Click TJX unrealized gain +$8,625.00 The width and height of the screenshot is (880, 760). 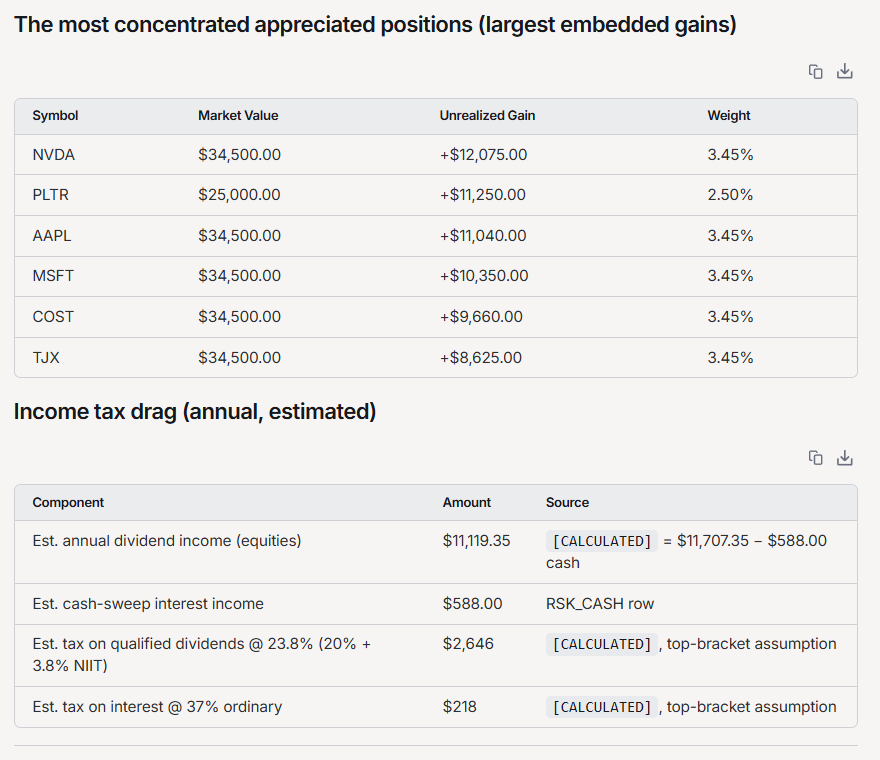[x=480, y=358]
